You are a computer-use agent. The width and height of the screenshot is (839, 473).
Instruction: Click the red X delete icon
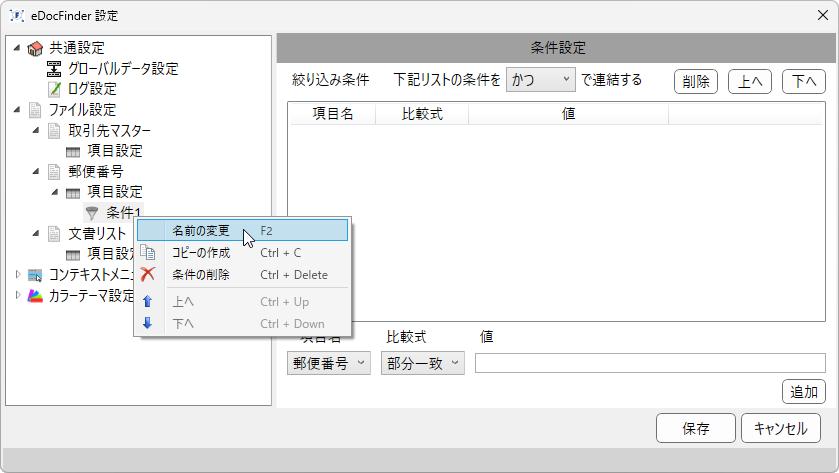click(x=148, y=274)
